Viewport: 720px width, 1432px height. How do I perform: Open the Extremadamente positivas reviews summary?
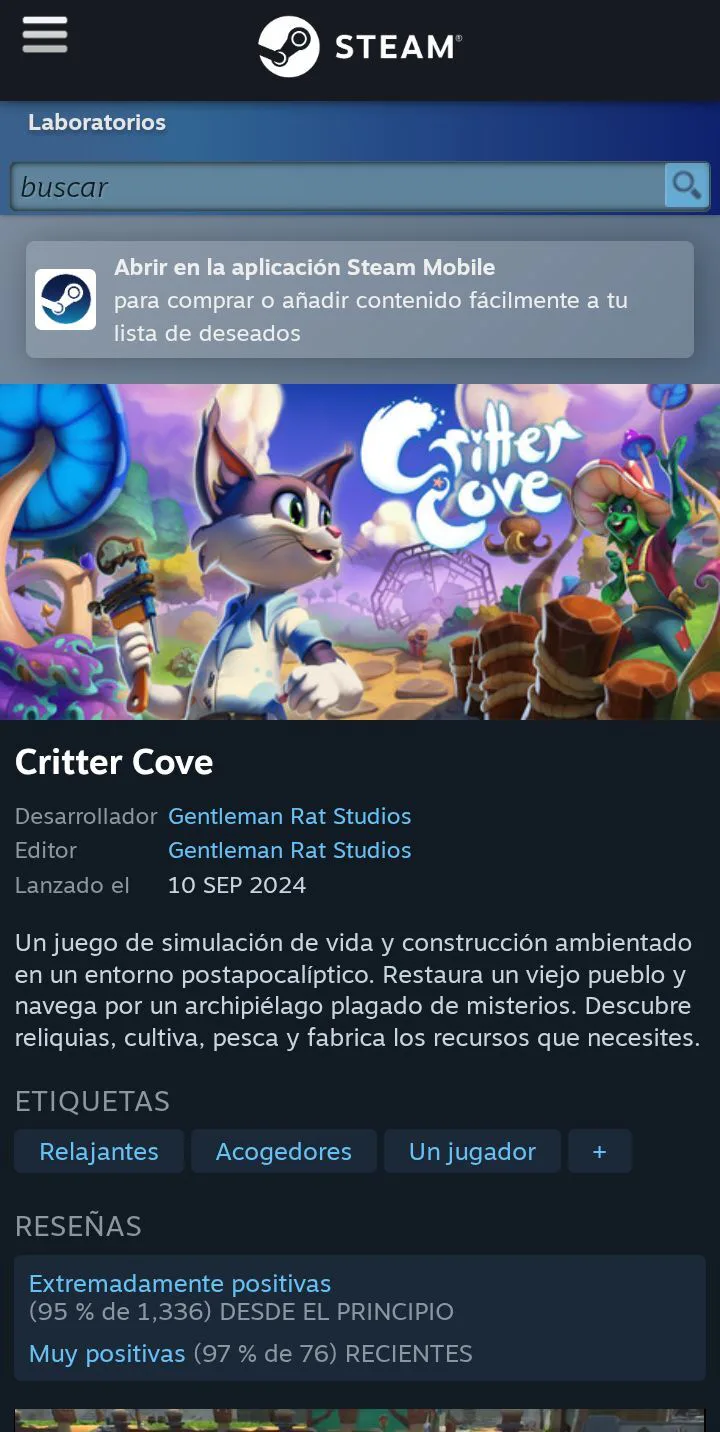[180, 1283]
